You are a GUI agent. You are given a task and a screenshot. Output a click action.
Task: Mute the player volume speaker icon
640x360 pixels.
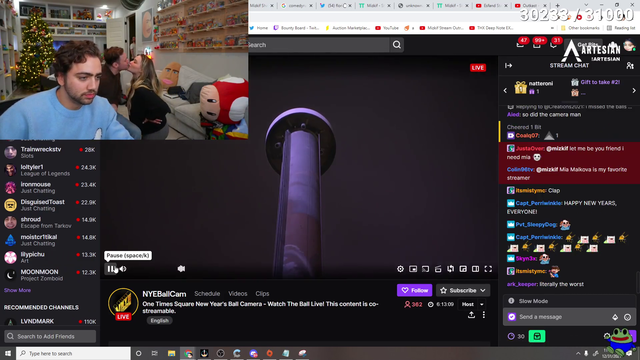coord(123,269)
